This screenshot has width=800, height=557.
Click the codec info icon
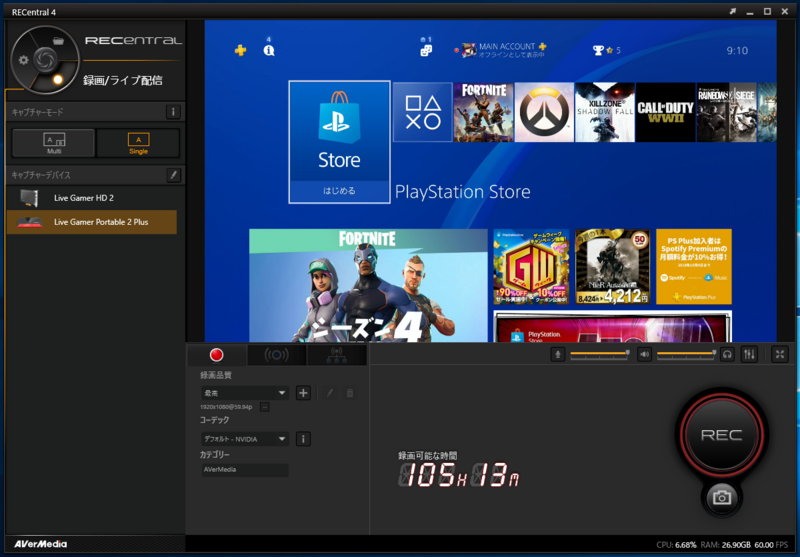click(x=303, y=439)
